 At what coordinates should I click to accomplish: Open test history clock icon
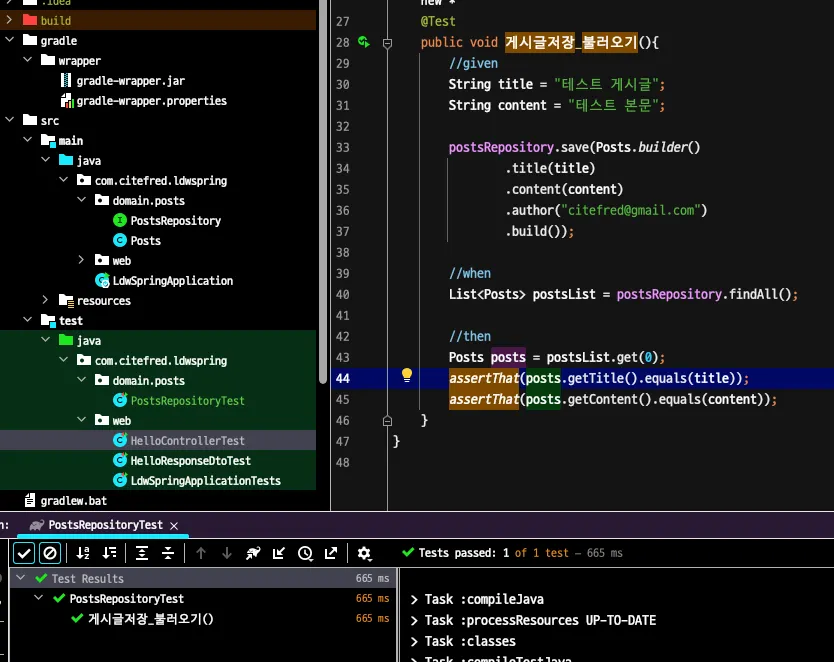pos(305,553)
